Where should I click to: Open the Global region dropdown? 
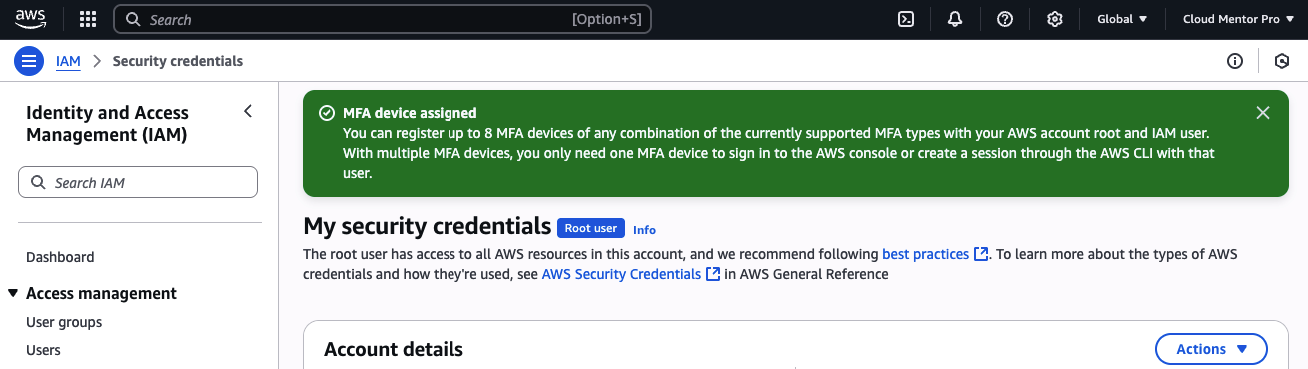(x=1122, y=19)
